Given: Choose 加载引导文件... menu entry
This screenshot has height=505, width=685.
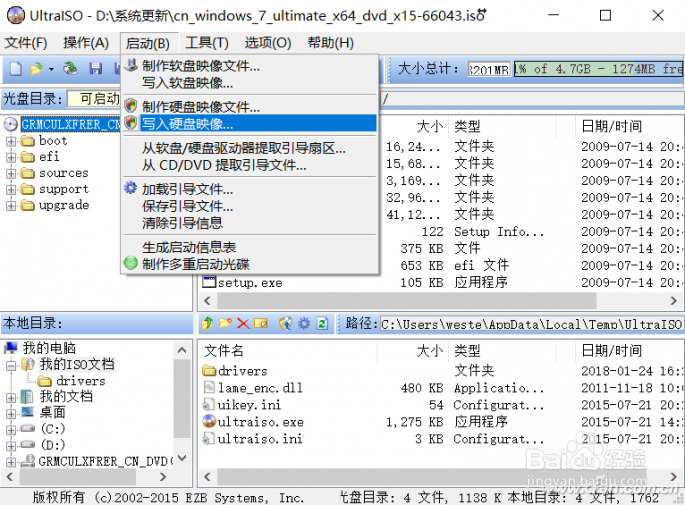Looking at the screenshot, I should [x=249, y=189].
